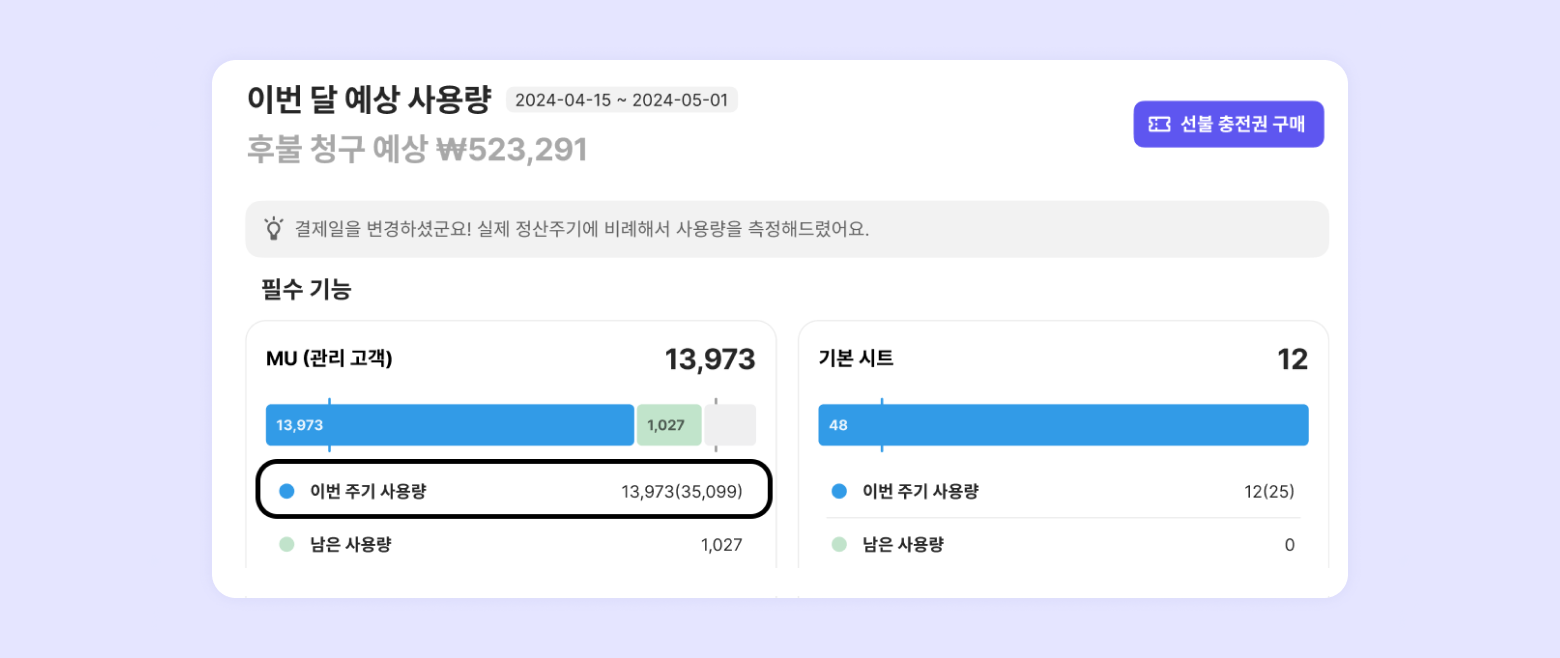This screenshot has height=658, width=1560.
Task: Open the 기본 시트 card title
Action: pos(856,359)
